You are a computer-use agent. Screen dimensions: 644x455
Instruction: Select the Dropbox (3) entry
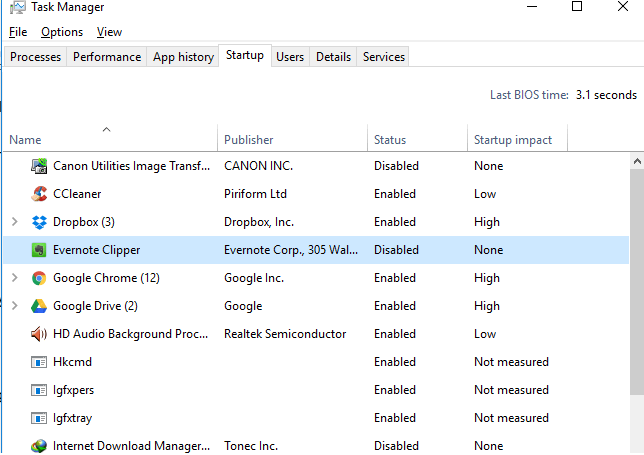84,222
